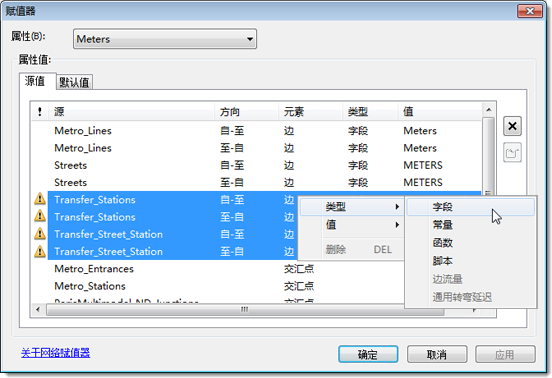Click 字段 type cell in Streets 至-自 row
Image resolution: width=552 pixels, height=378 pixels.
pyautogui.click(x=358, y=182)
